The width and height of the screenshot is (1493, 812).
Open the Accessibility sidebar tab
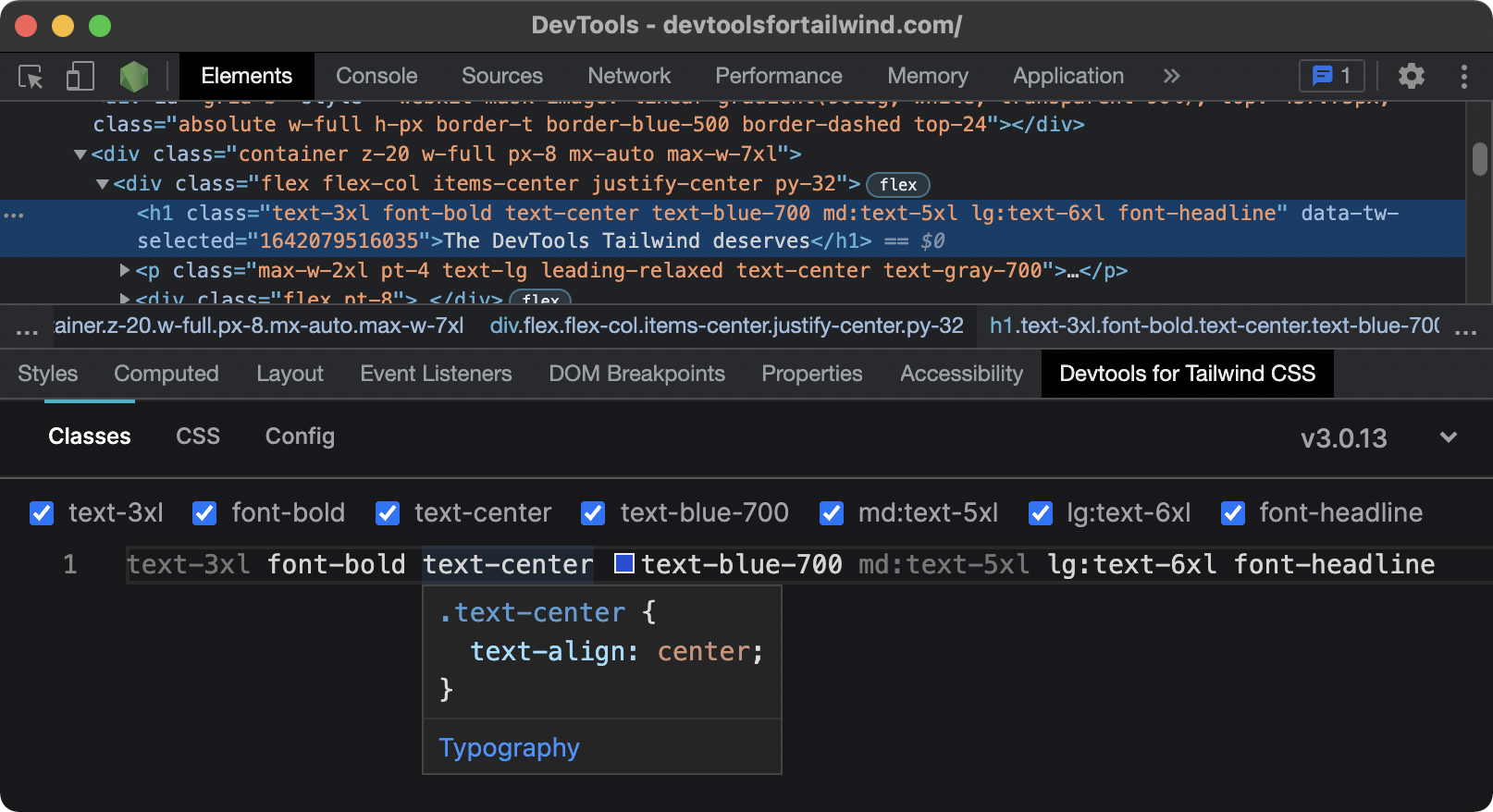coord(962,374)
